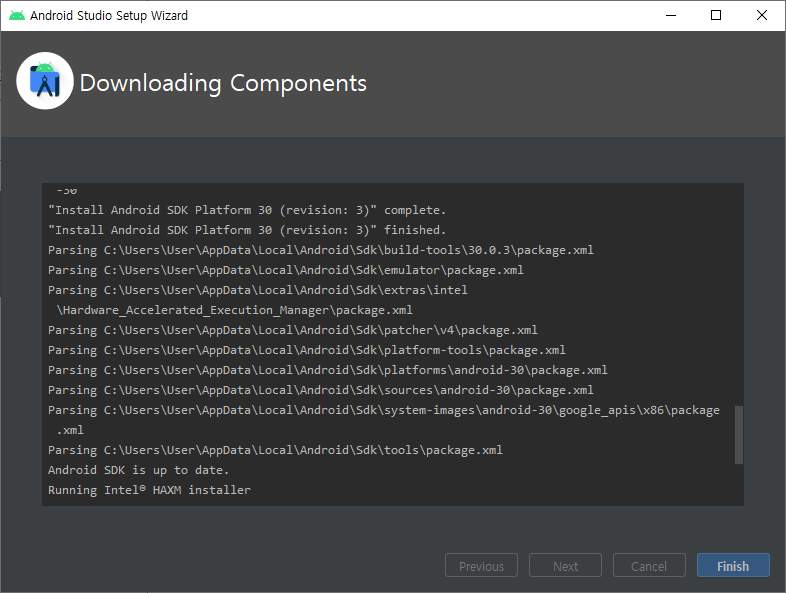Click the Android head icon in title bar
Screen dimensions: 786x593
[x=17, y=16]
